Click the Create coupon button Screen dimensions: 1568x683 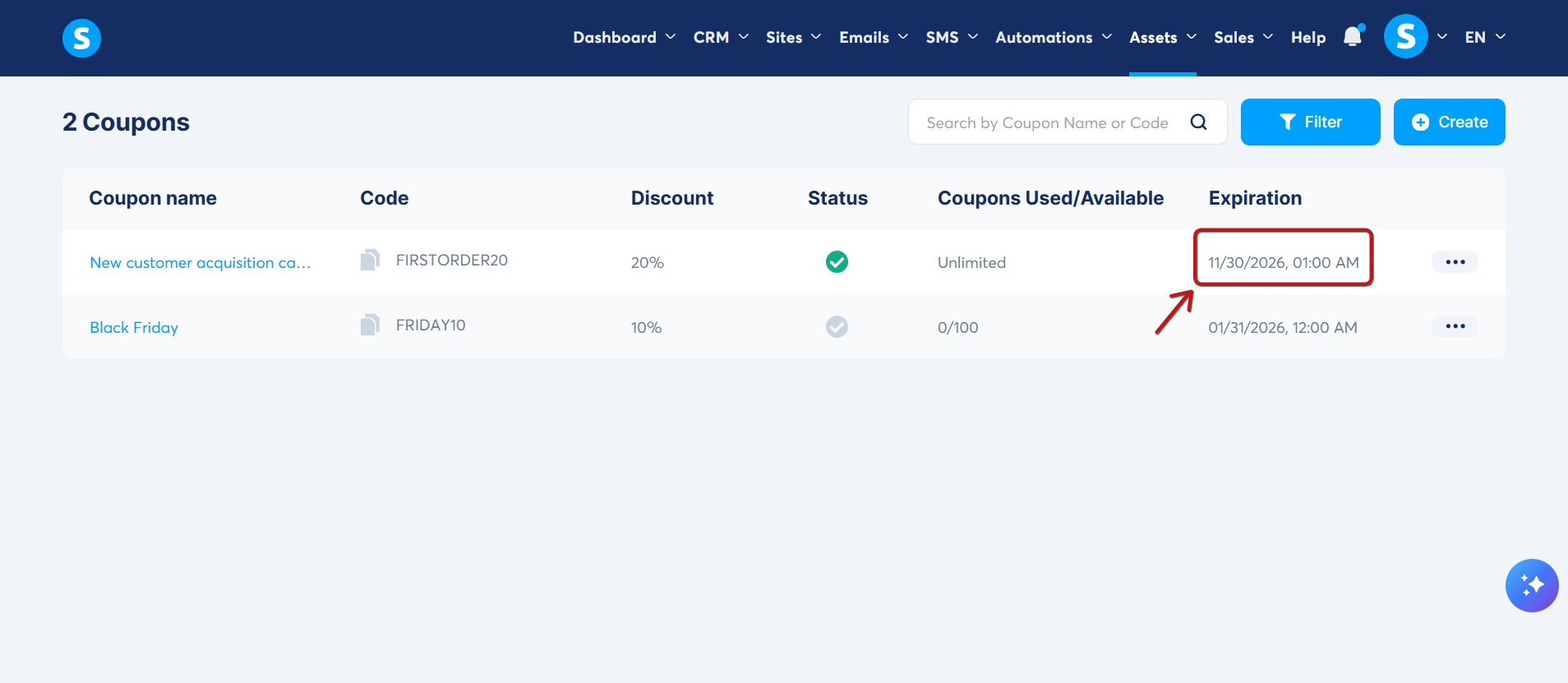pos(1449,122)
